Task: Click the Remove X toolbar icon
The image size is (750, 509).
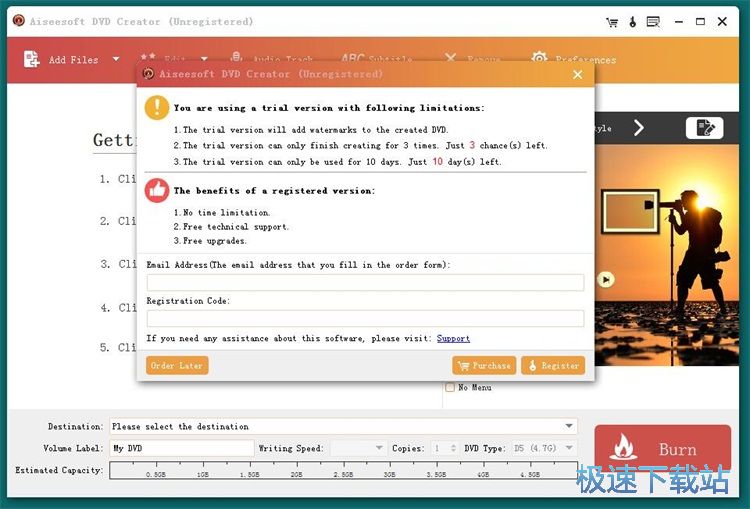Action: point(450,58)
